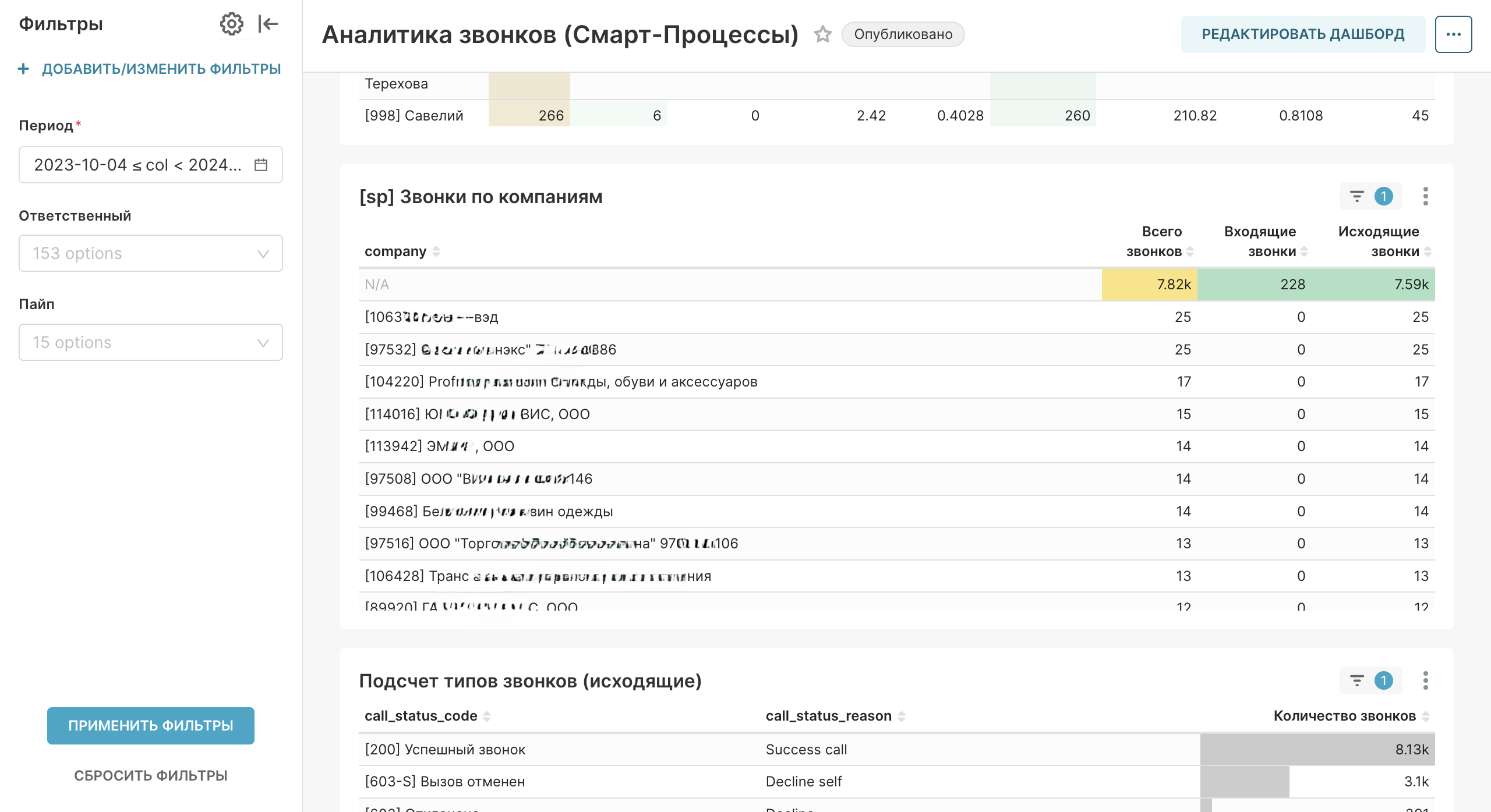Collapse the Фильтры sidebar panel
Image resolution: width=1491 pixels, height=812 pixels.
[x=267, y=24]
